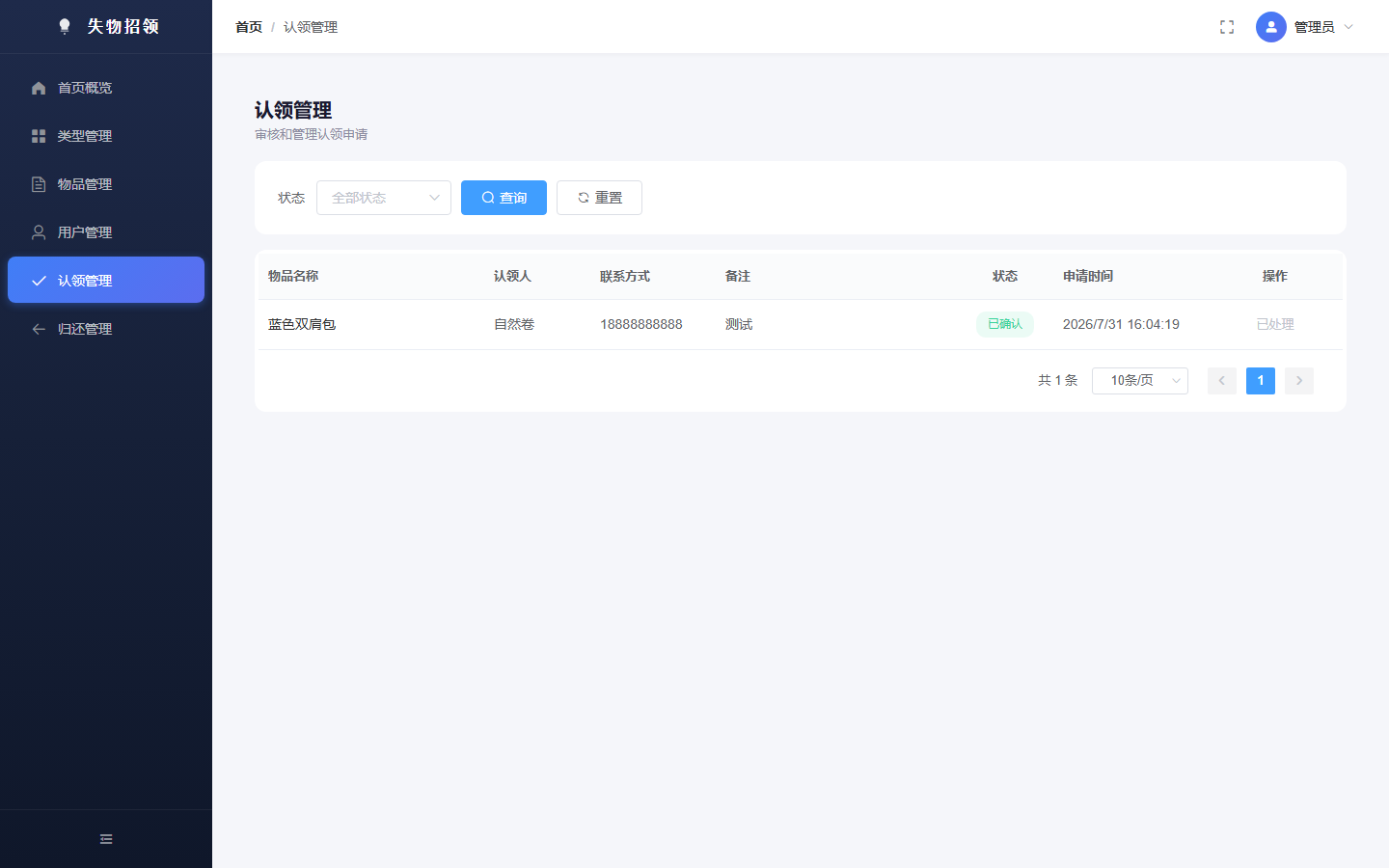Screen dimensions: 1389x868
Task: Click the 首页 breadcrumb link
Action: click(x=249, y=27)
